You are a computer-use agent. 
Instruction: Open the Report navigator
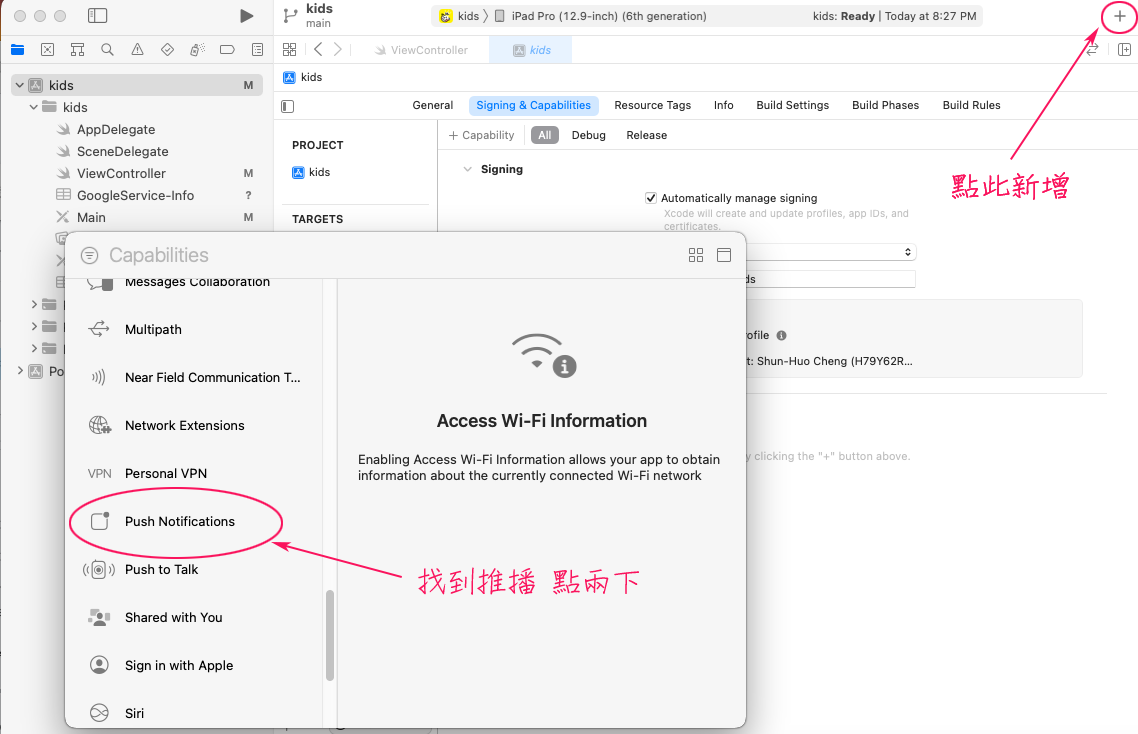pos(258,49)
